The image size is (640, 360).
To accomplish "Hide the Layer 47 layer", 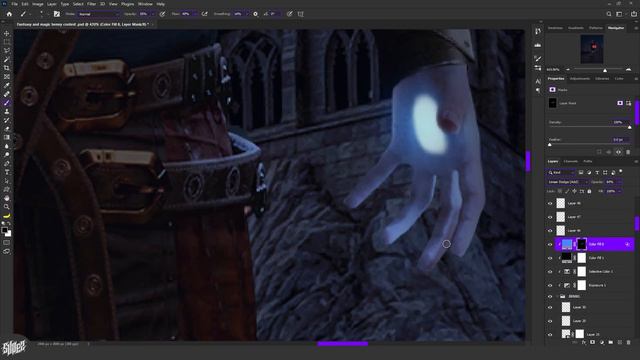I will (x=550, y=217).
